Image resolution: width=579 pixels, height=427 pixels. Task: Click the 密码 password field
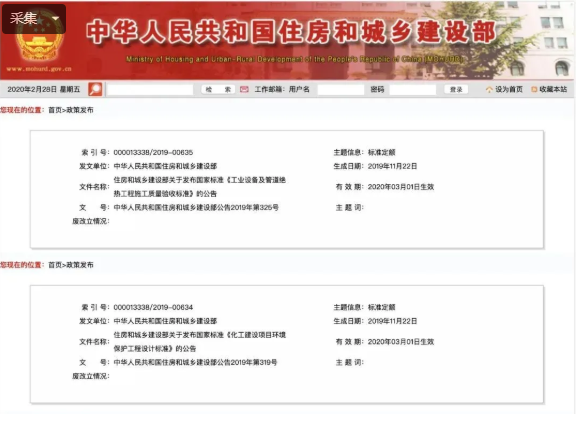pos(412,89)
